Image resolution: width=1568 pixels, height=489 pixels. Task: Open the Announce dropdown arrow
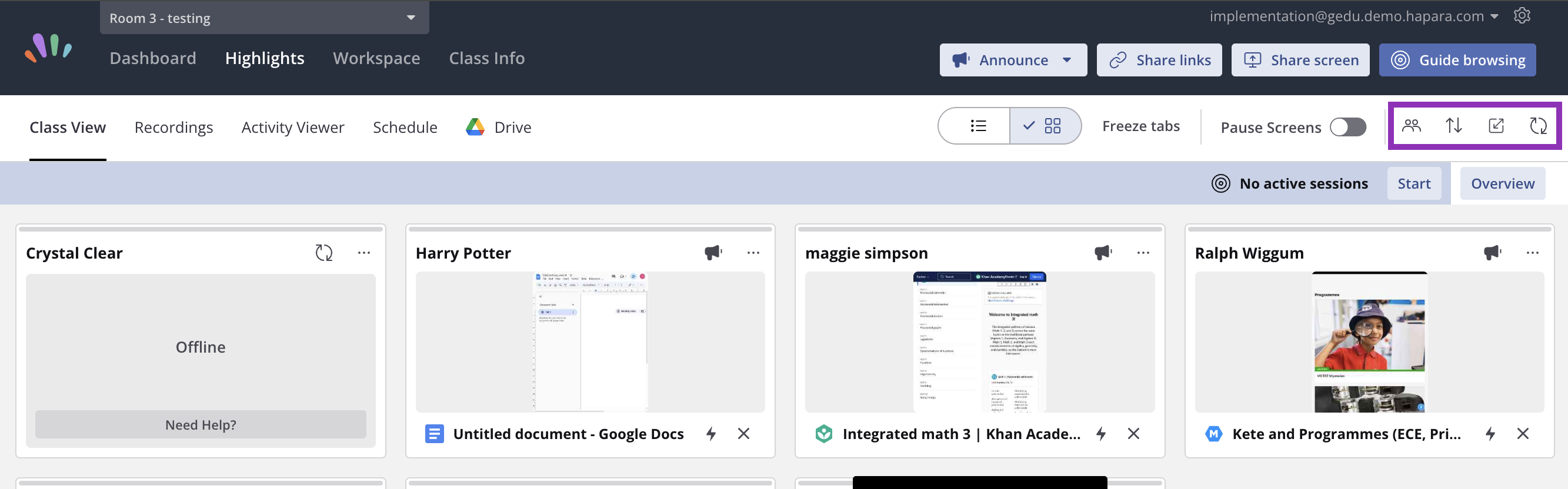coord(1066,59)
